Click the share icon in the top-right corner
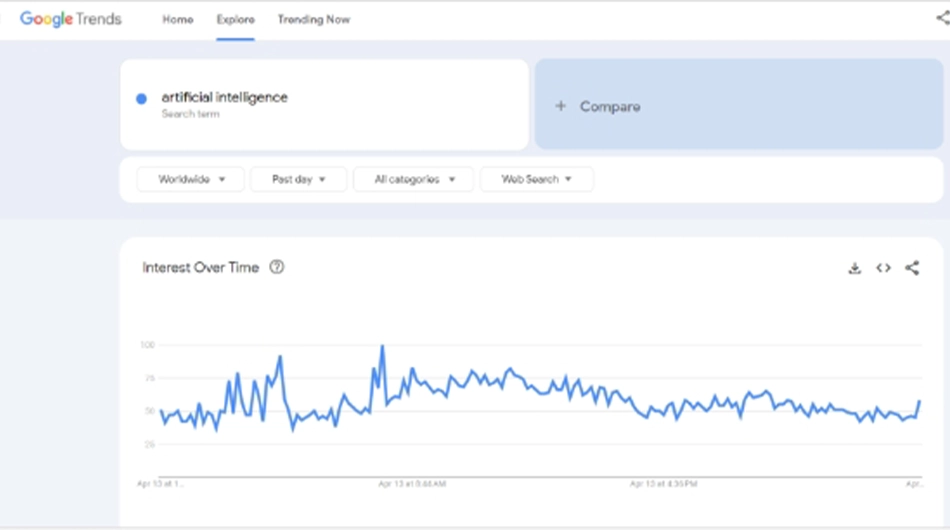Screen dimensions: 950x530 [943, 18]
